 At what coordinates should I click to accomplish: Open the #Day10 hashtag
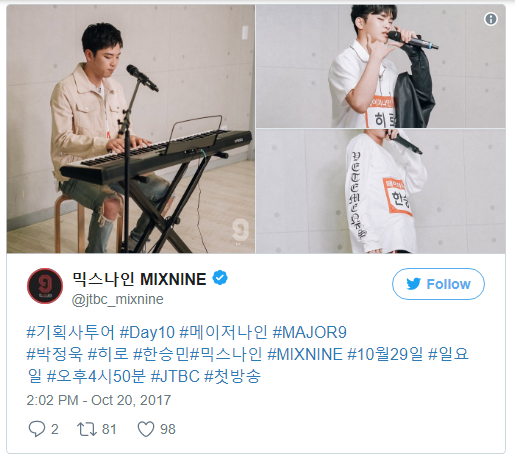click(x=147, y=332)
